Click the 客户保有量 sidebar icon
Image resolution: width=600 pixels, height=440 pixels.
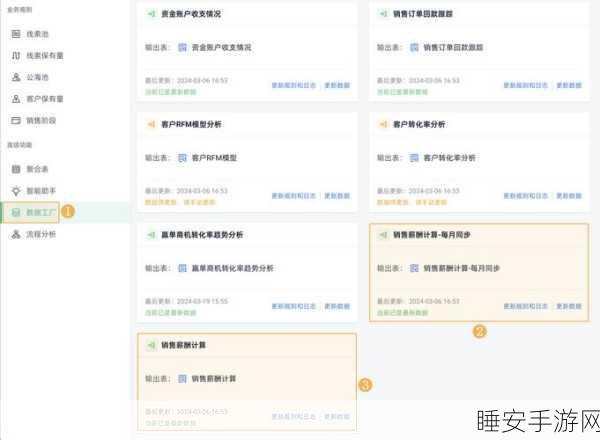tap(16, 99)
